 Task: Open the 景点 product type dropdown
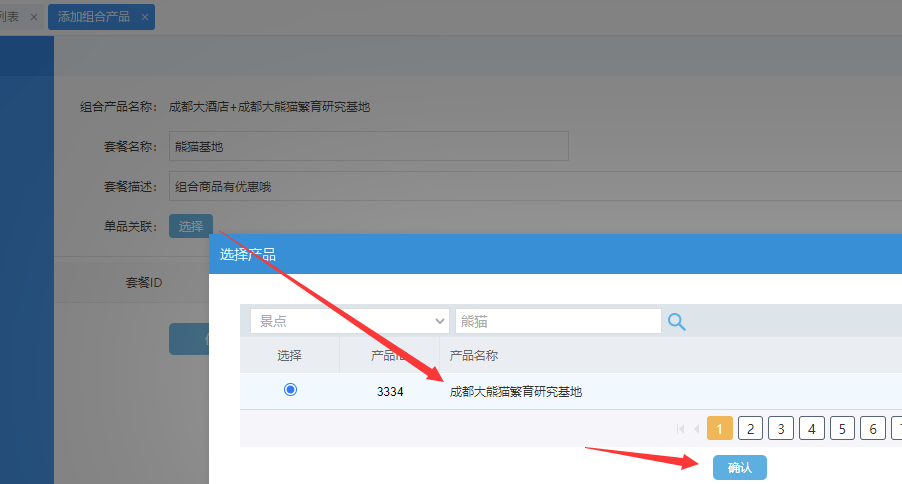(349, 321)
